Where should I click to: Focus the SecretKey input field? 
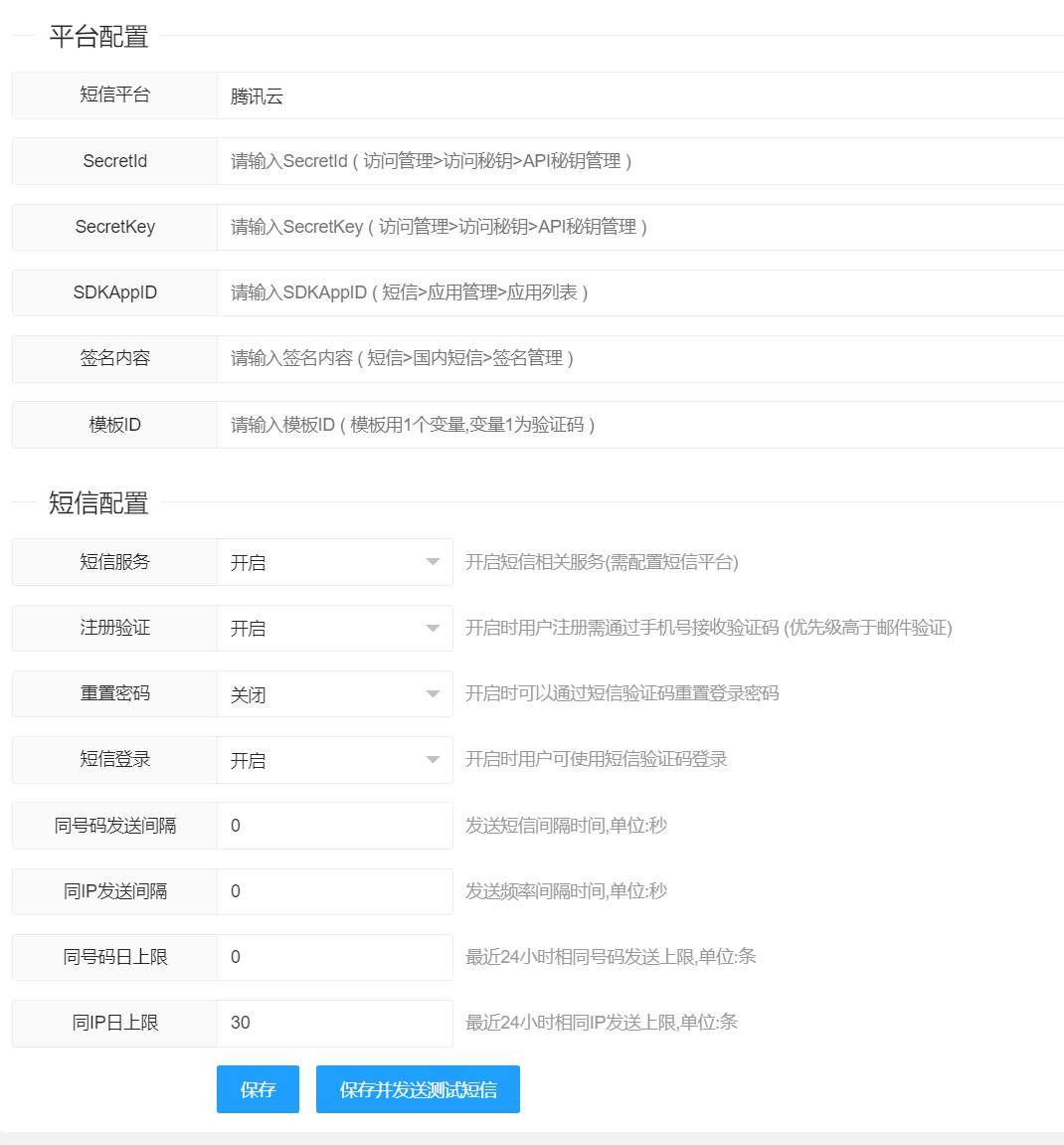click(636, 227)
